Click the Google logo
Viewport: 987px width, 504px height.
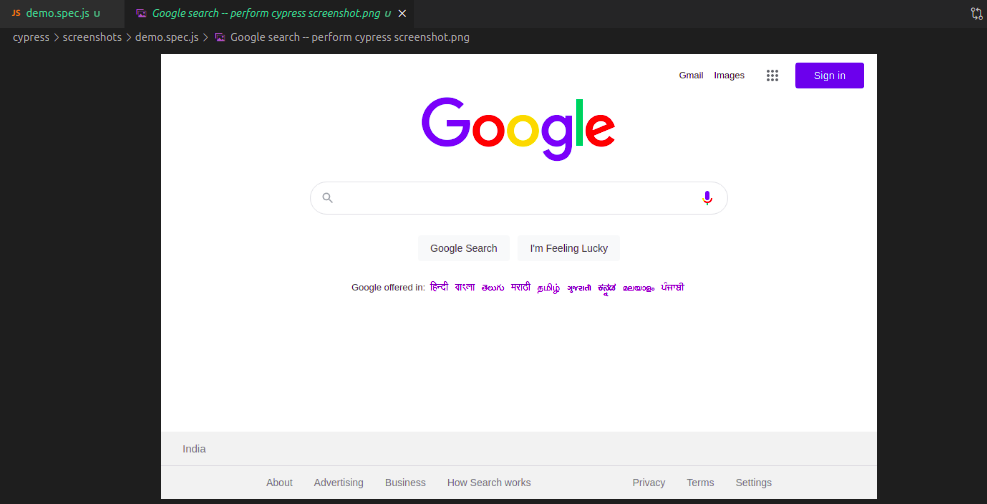(518, 129)
